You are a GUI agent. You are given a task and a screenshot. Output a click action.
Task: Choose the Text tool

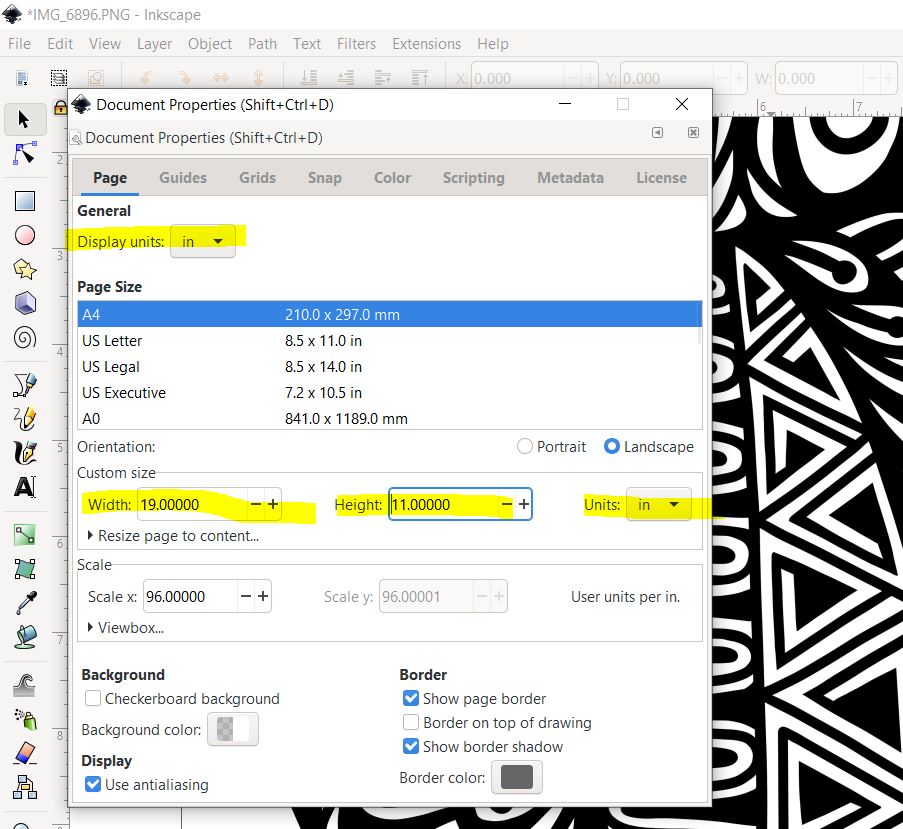[x=25, y=487]
